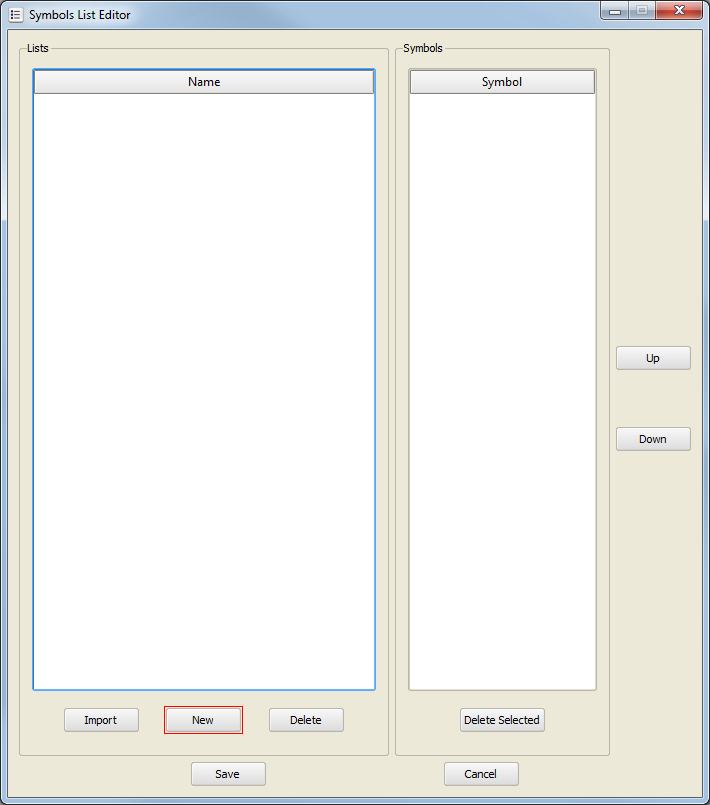Click the Delete button under Lists

point(306,720)
